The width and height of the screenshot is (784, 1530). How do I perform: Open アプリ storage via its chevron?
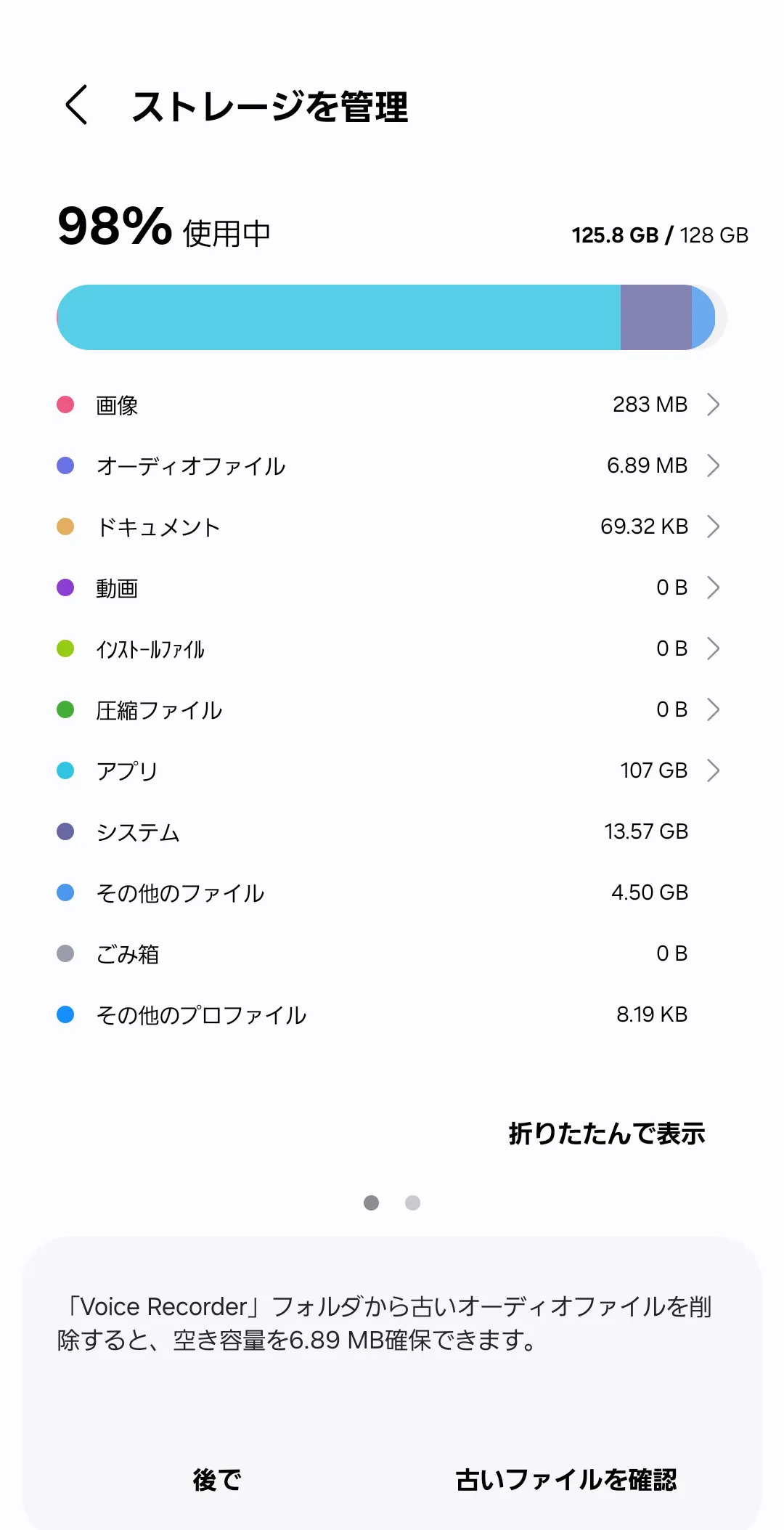713,770
